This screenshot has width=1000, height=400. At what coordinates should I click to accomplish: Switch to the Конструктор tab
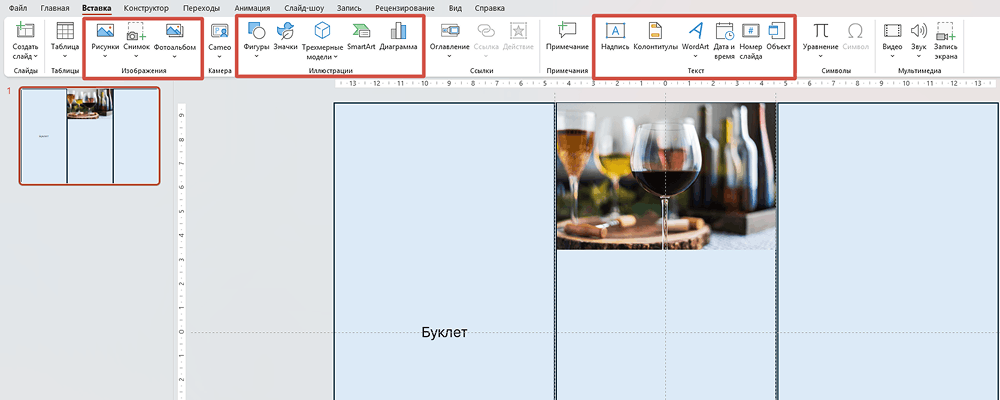147,8
